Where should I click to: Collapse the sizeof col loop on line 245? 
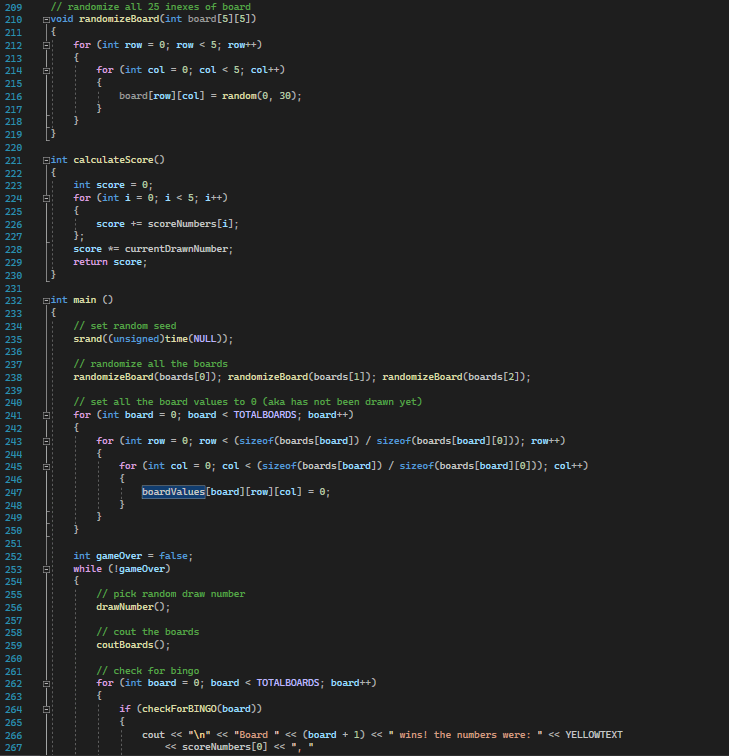click(x=46, y=466)
